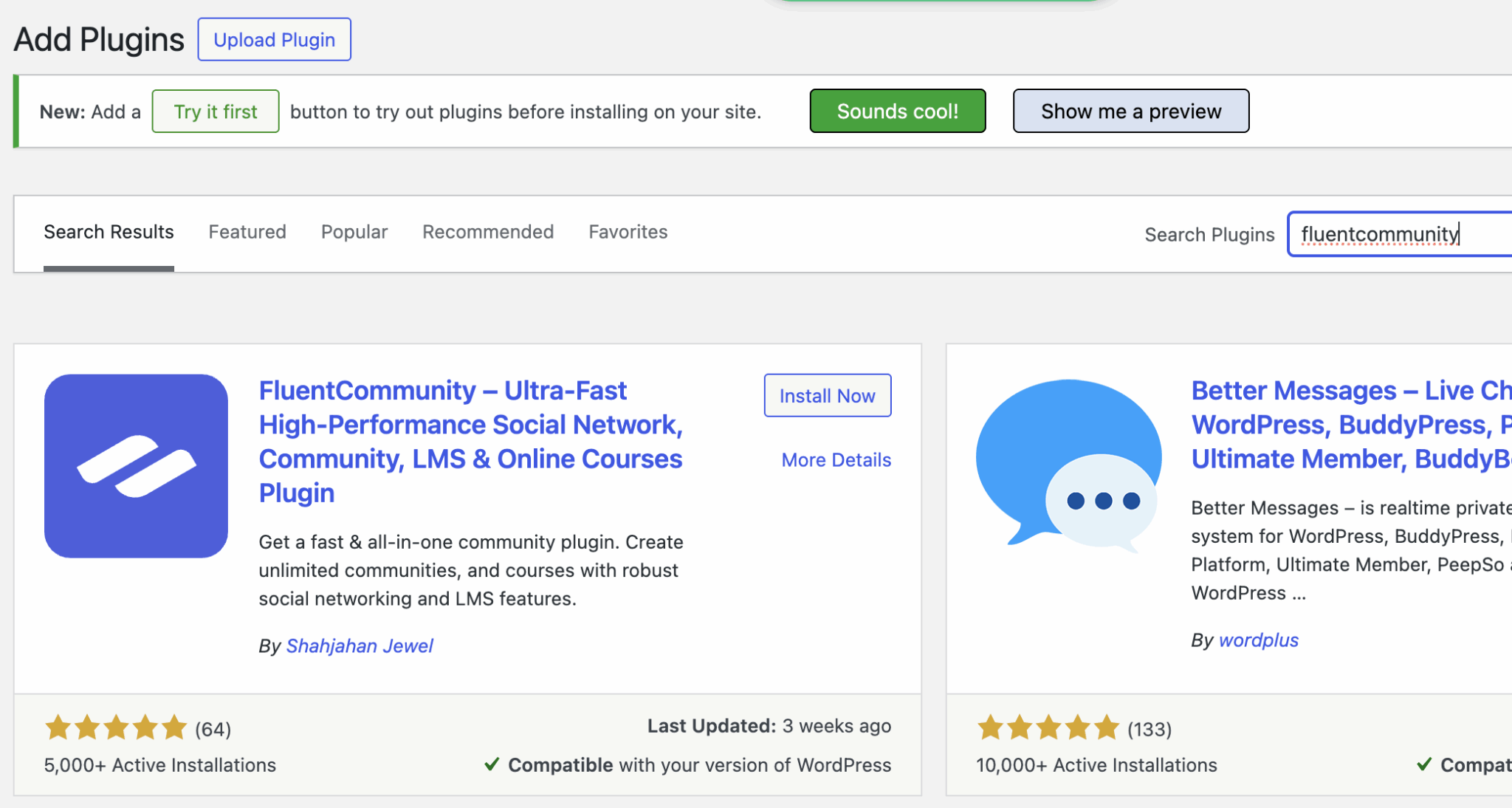The width and height of the screenshot is (1512, 808).
Task: Click the third star in FluentCommunity's rating
Action: tap(115, 727)
